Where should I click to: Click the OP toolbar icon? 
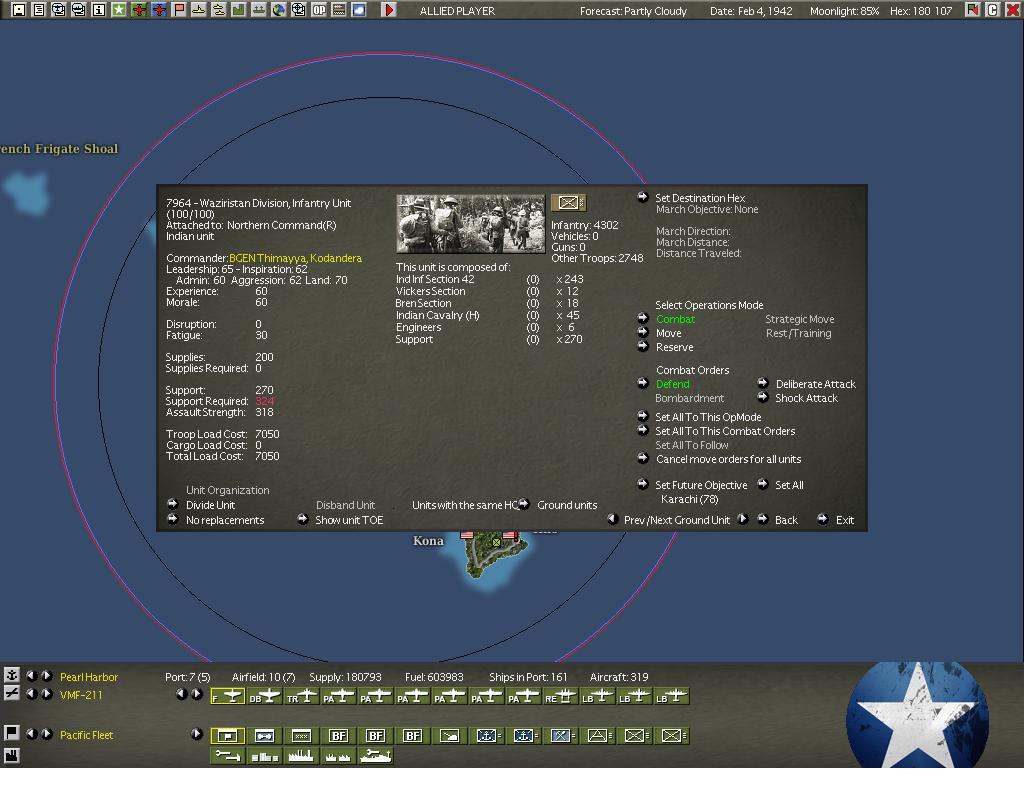319,10
